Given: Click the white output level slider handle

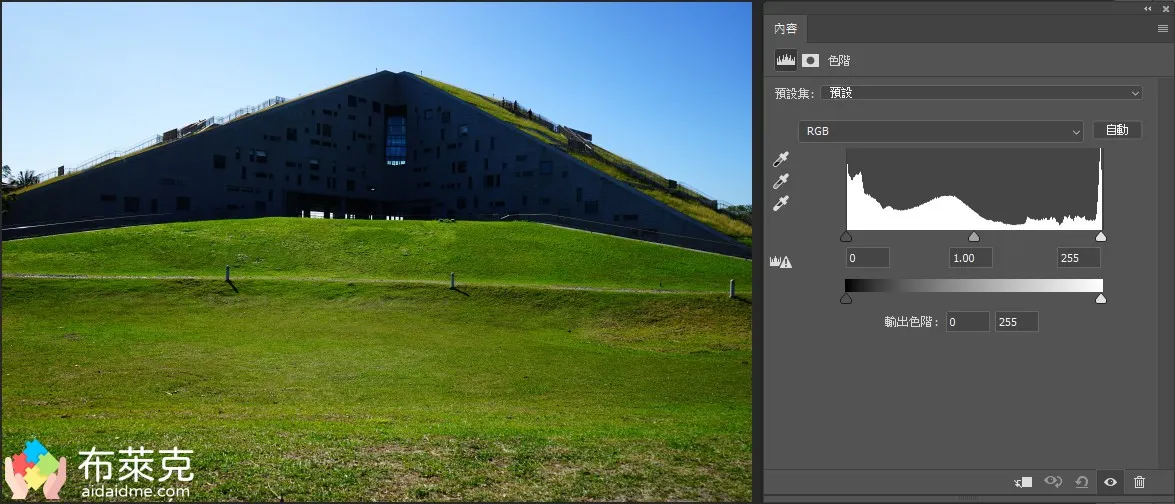Looking at the screenshot, I should click(x=1101, y=298).
